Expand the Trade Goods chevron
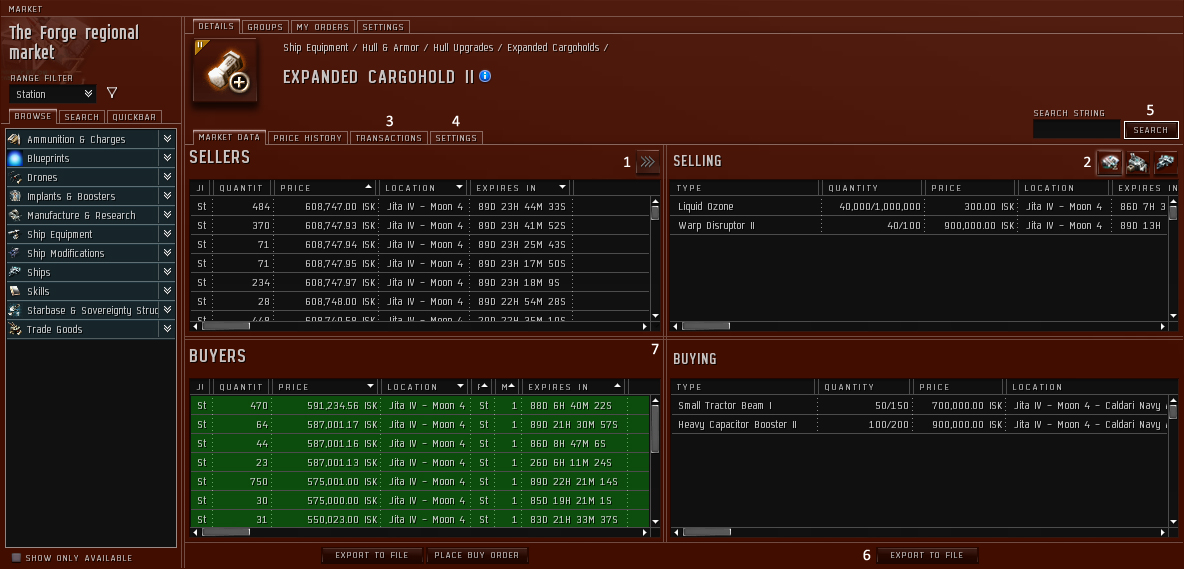Image resolution: width=1184 pixels, height=569 pixels. point(168,329)
